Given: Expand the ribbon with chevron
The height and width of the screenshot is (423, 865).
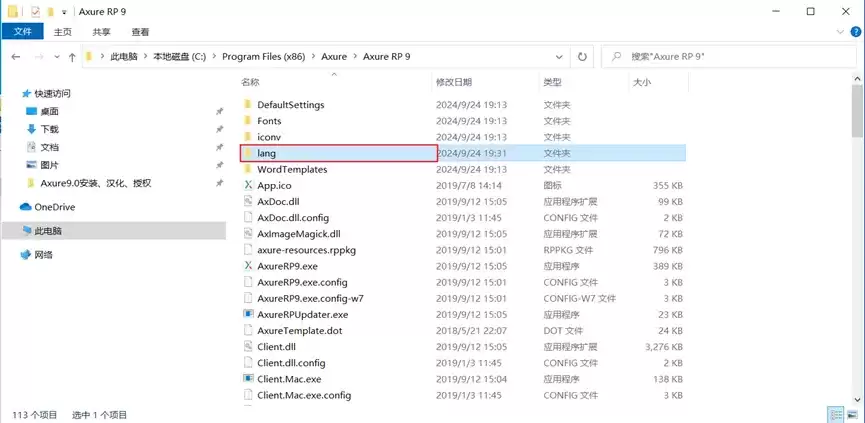Looking at the screenshot, I should (x=841, y=32).
